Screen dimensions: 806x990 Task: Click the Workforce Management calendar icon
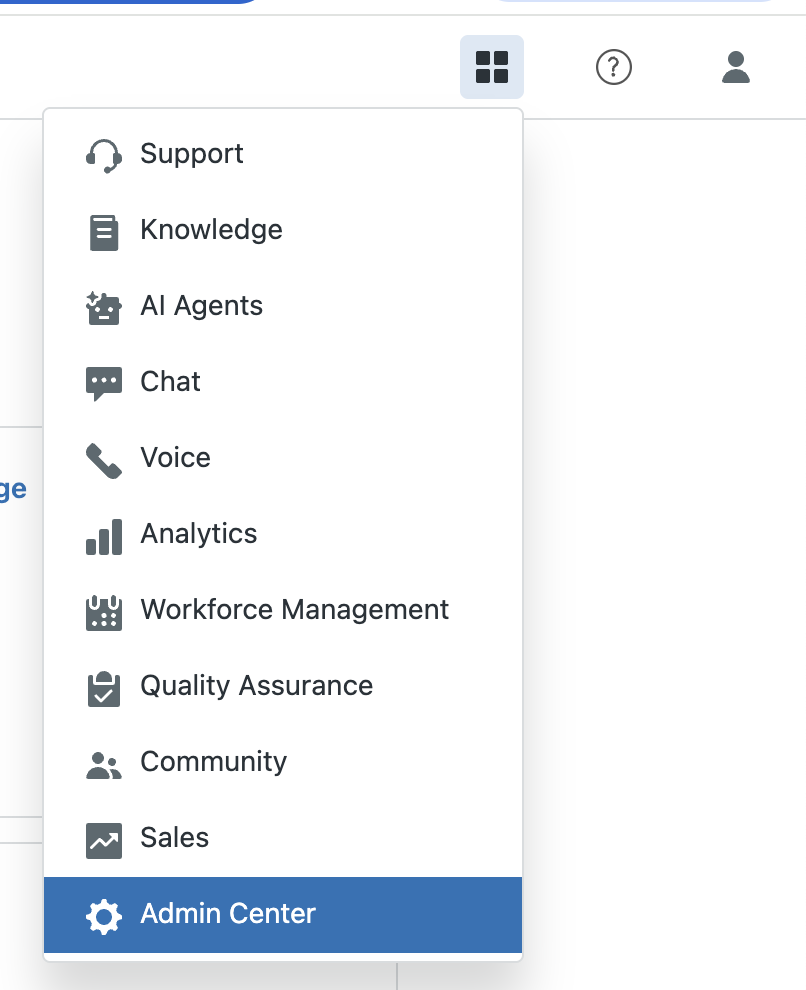click(x=103, y=609)
